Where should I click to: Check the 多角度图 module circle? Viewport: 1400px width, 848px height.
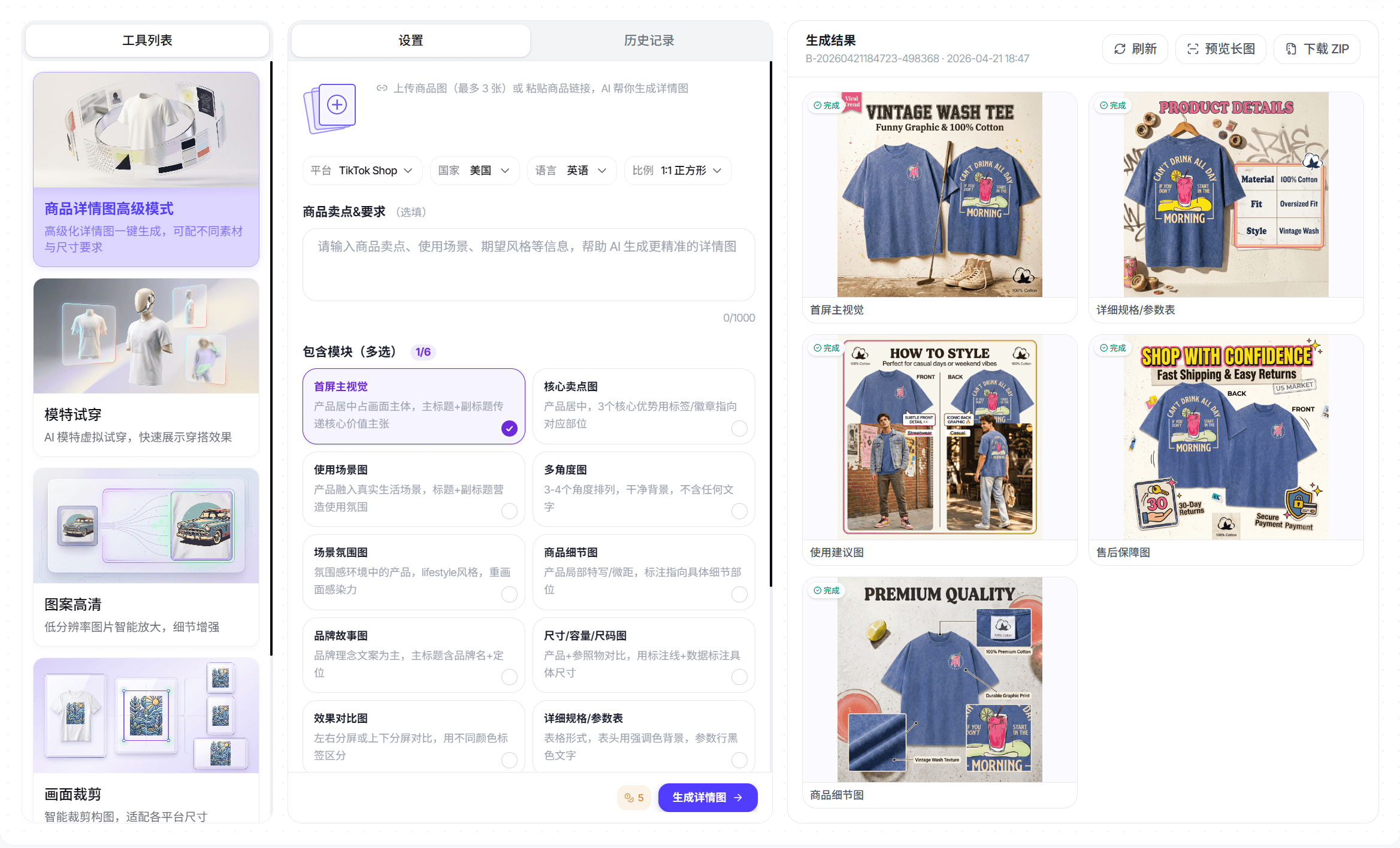tap(739, 511)
